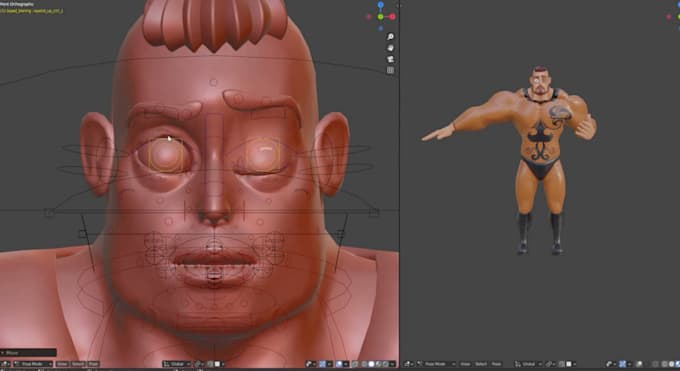680x371 pixels.
Task: Click the negative X axis dot on left gizmo
Action: (369, 17)
